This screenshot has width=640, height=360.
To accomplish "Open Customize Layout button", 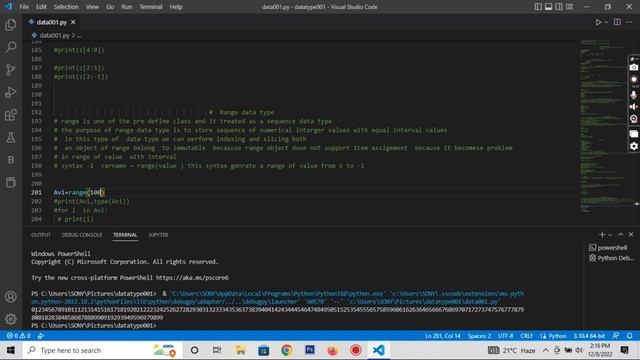I will point(569,7).
